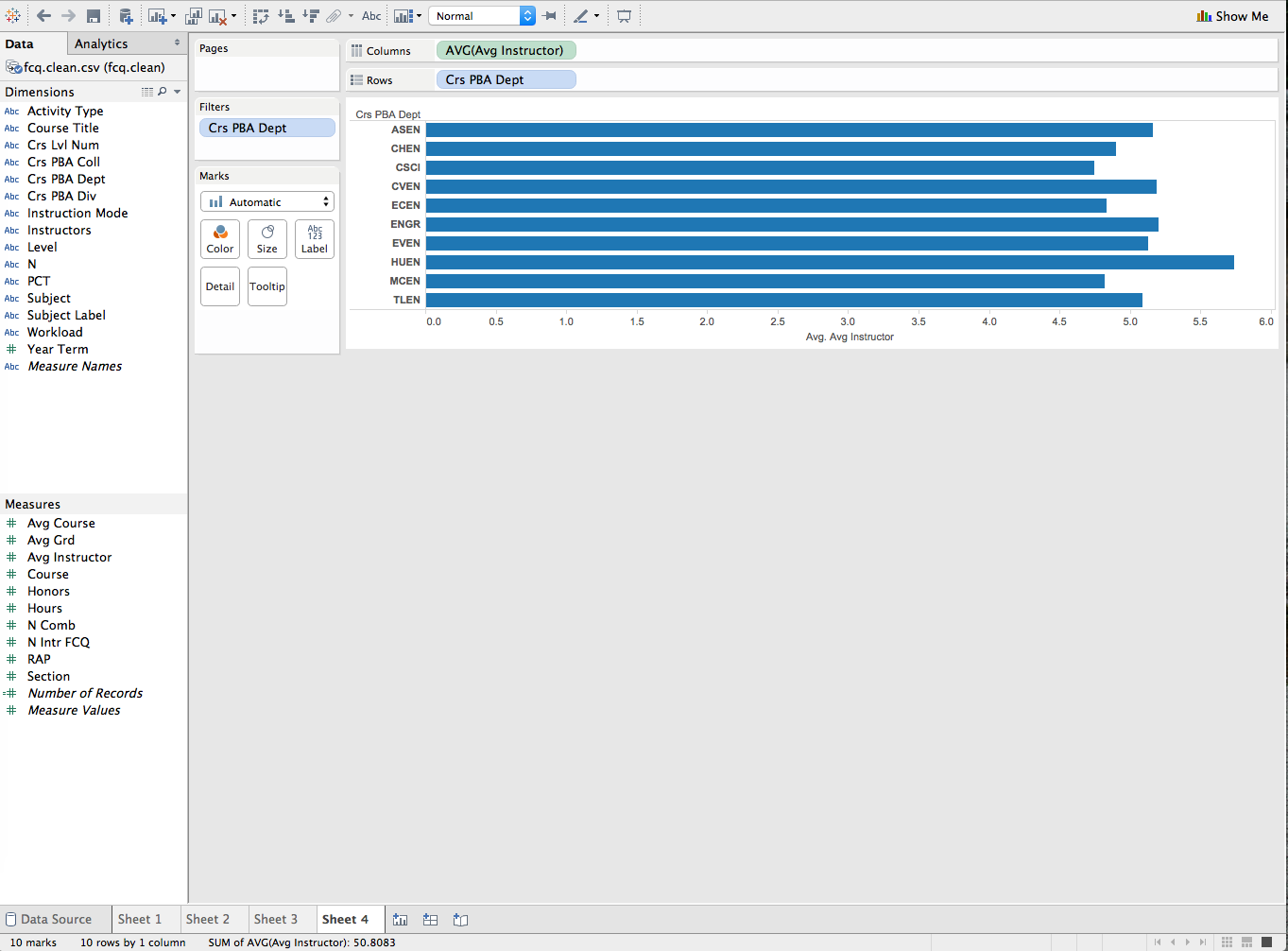
Task: Click the Avg Grd measure
Action: (x=51, y=540)
